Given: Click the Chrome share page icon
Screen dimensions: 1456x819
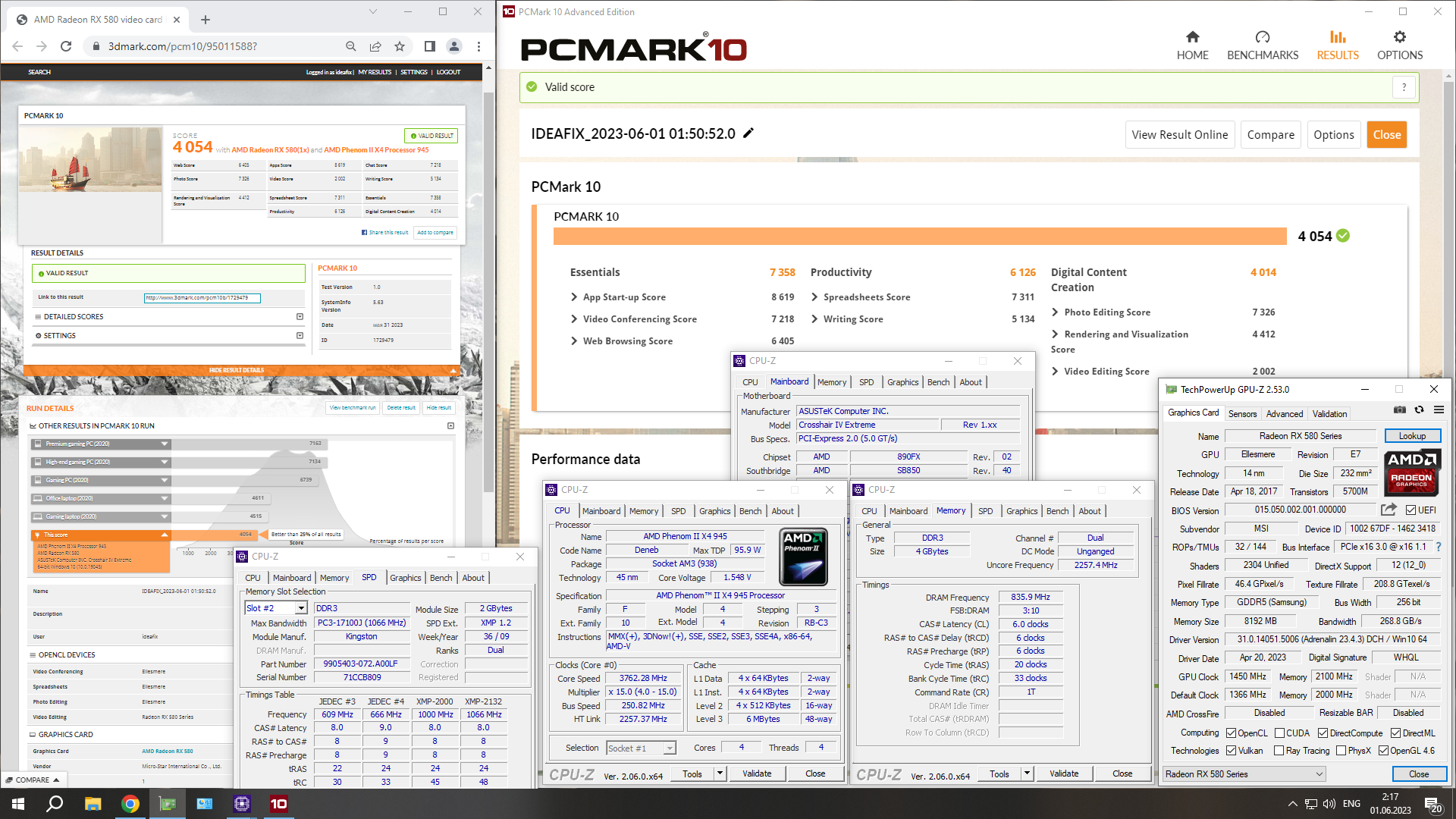Looking at the screenshot, I should (375, 46).
